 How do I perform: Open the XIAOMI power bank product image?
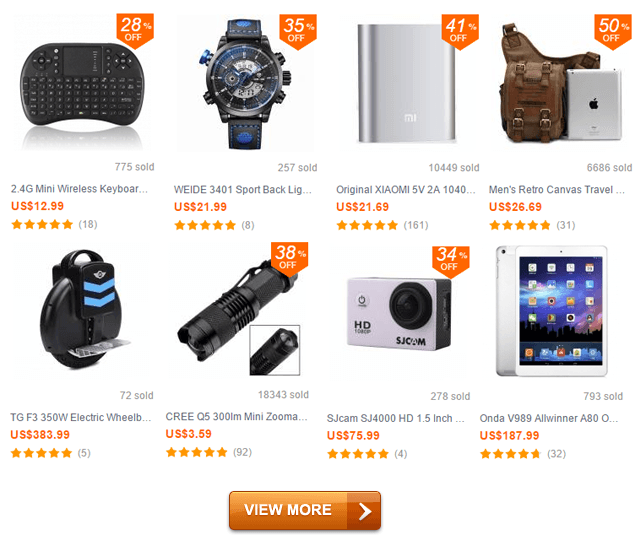tap(407, 83)
